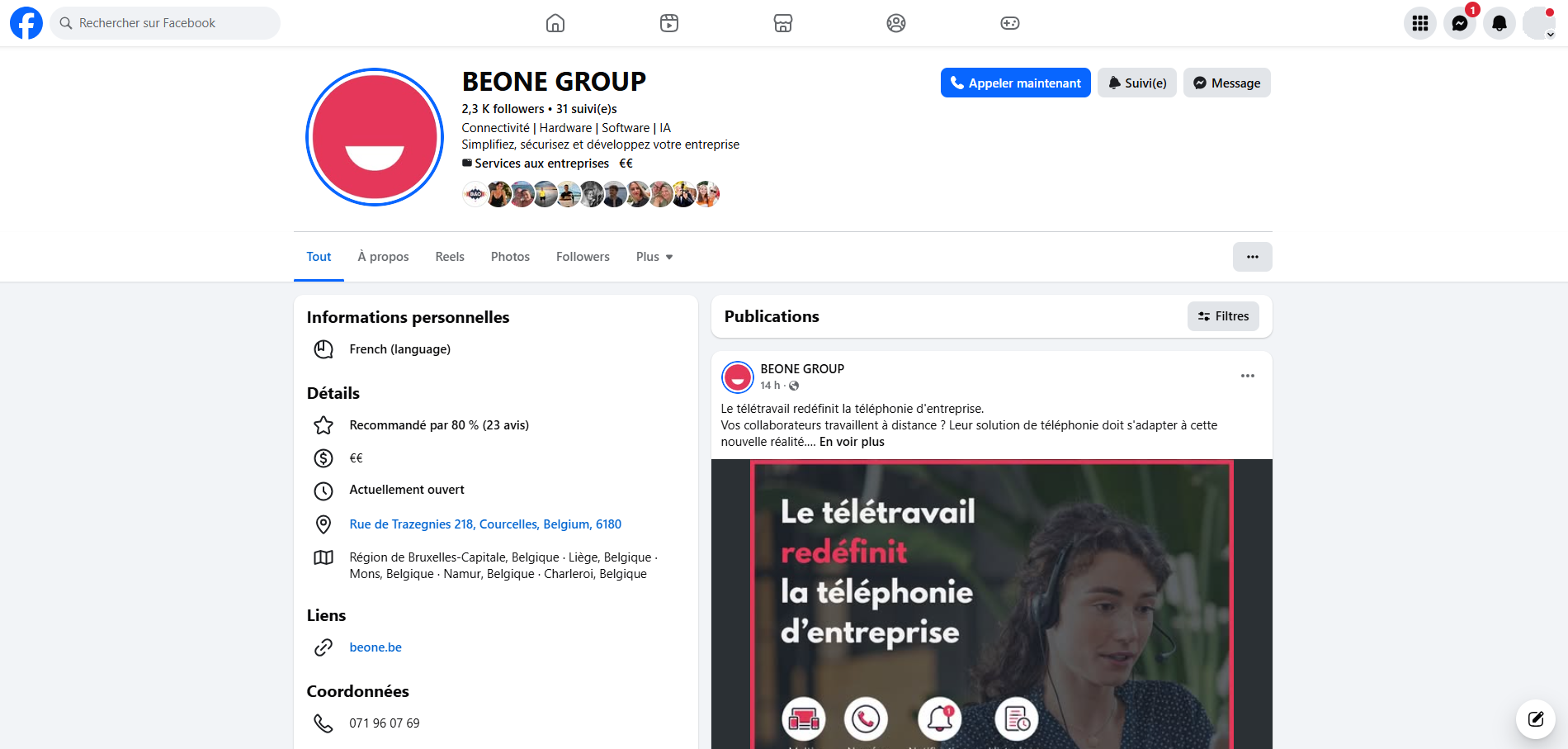Click the post's public audience globe icon
1568x749 pixels.
(794, 386)
